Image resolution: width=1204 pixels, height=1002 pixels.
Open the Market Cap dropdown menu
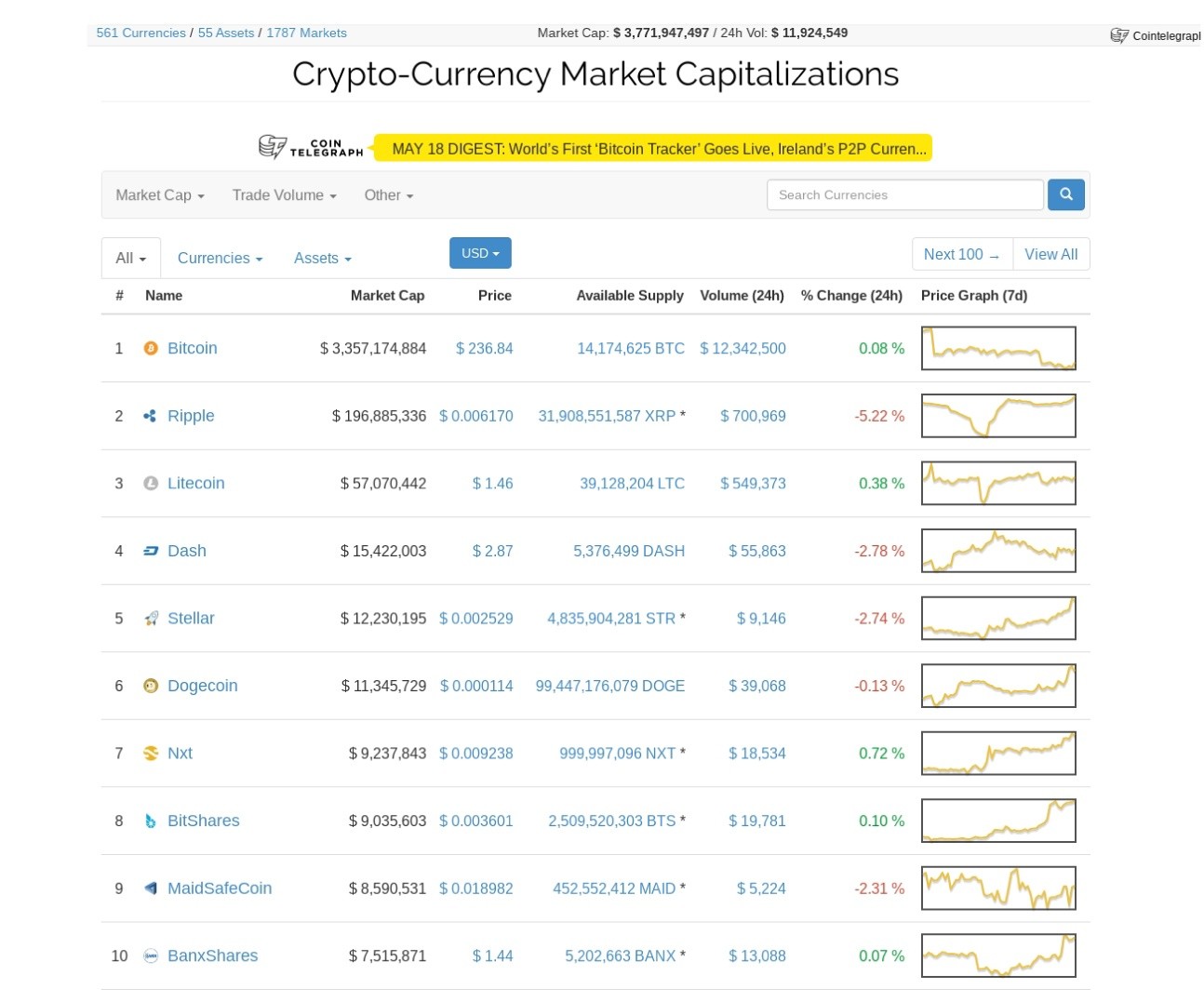pyautogui.click(x=159, y=195)
